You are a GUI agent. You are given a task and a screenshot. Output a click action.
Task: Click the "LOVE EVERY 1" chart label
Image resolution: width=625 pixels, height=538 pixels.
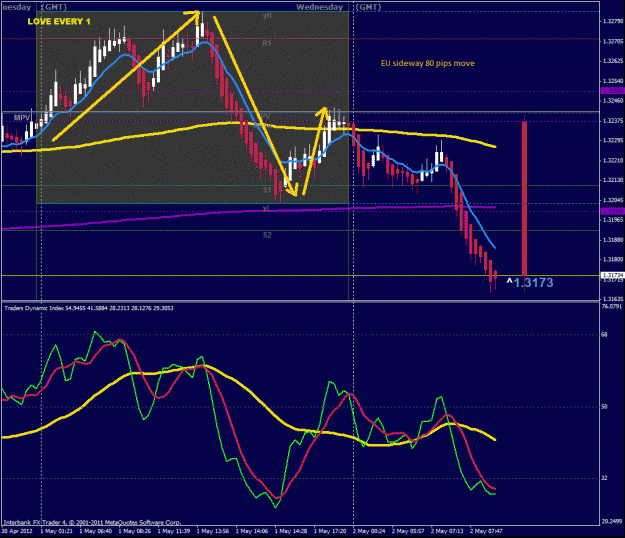(59, 22)
